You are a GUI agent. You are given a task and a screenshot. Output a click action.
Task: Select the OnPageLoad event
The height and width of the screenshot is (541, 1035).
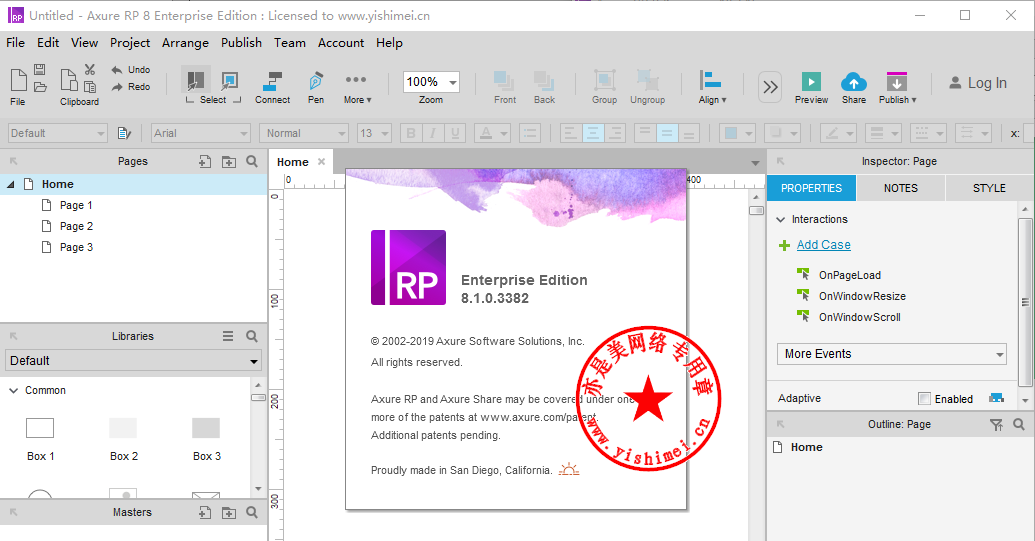coord(849,275)
